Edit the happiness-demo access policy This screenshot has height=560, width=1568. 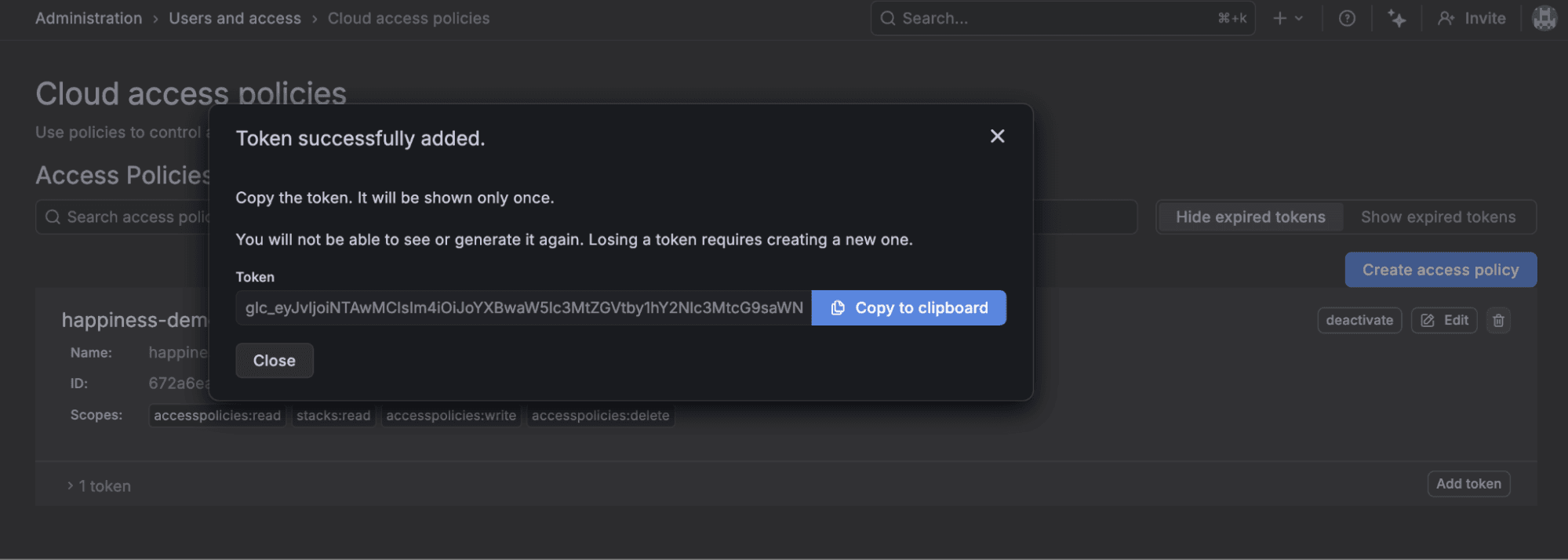(x=1444, y=320)
